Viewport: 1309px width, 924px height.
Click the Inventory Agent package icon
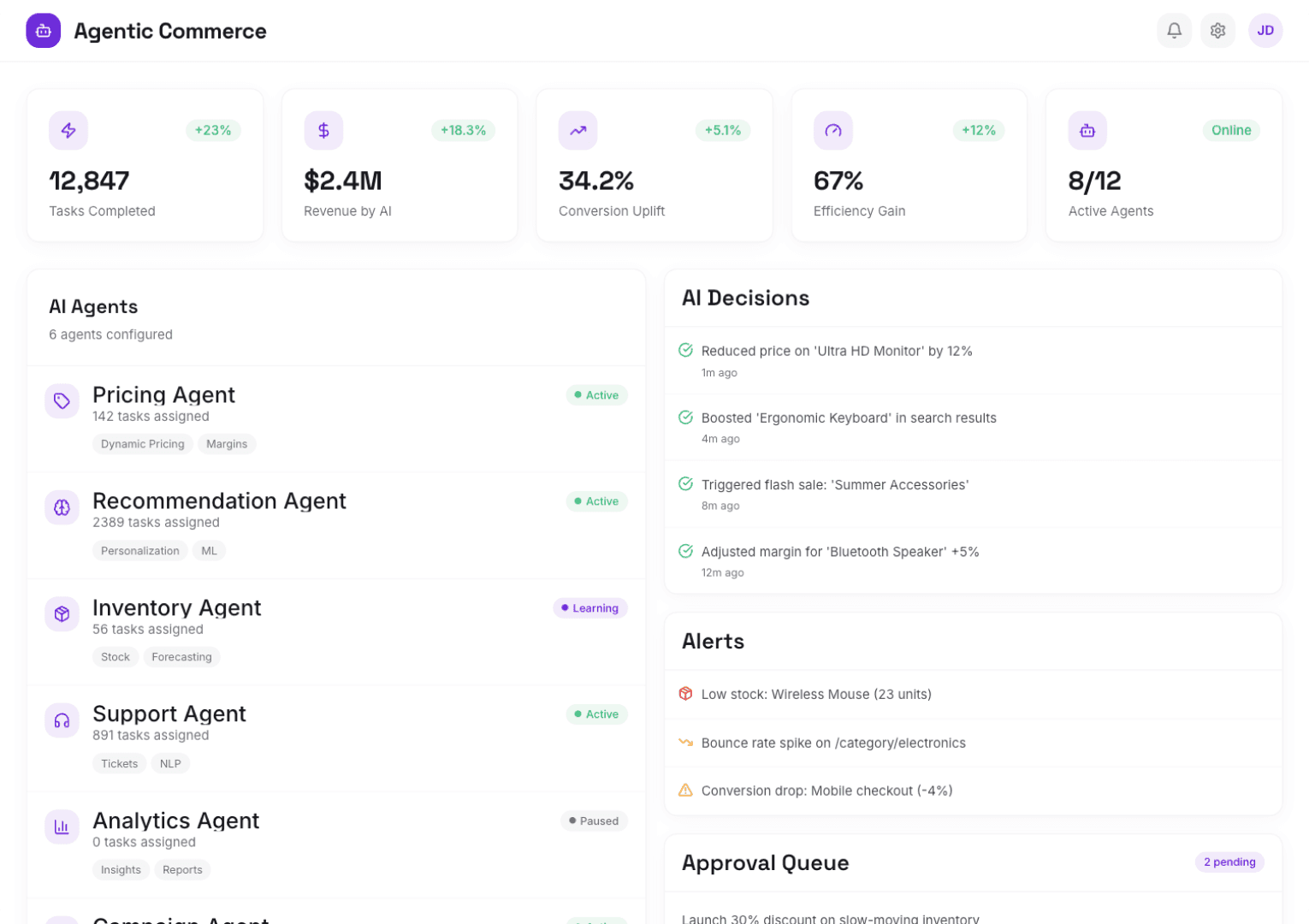point(62,613)
